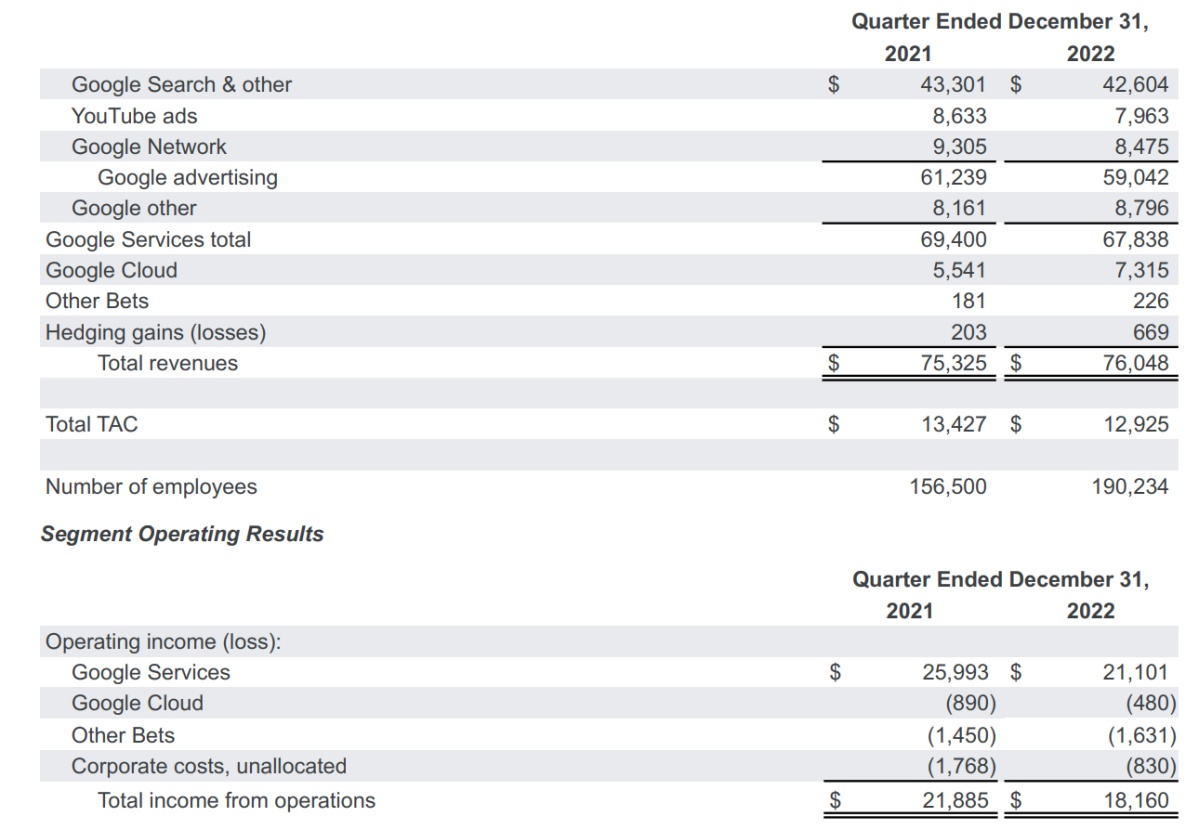Select the 18,160 operating income value
The image size is (1200, 830).
click(1135, 800)
